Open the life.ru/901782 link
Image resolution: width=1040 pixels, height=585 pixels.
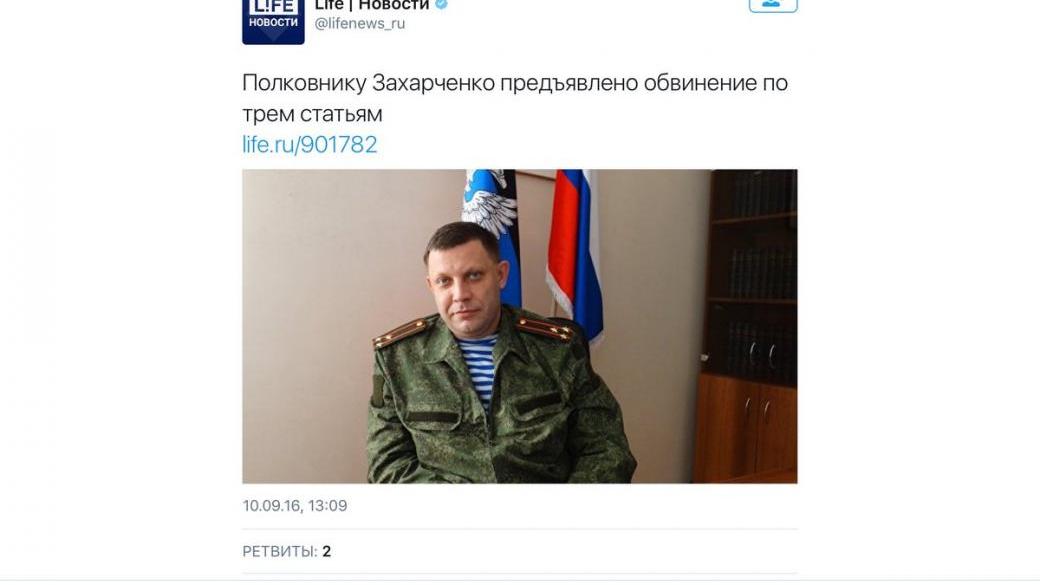click(310, 145)
